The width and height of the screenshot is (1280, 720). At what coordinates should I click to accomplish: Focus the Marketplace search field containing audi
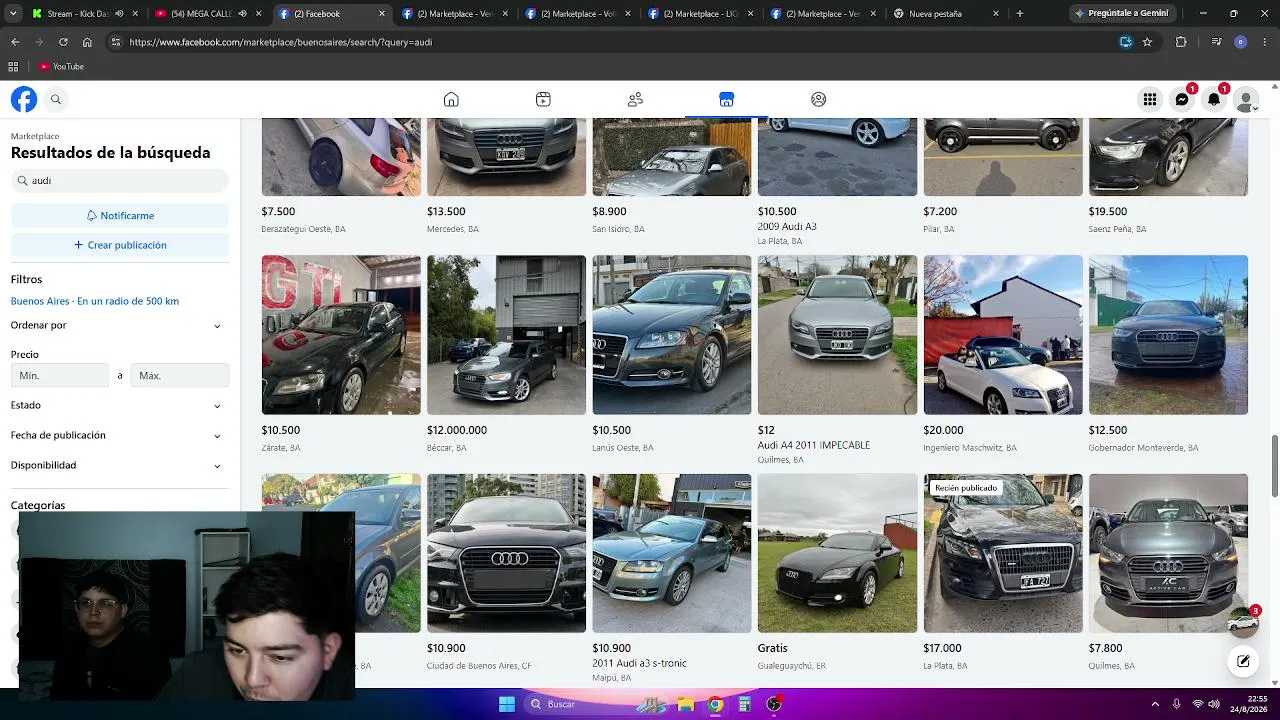120,181
